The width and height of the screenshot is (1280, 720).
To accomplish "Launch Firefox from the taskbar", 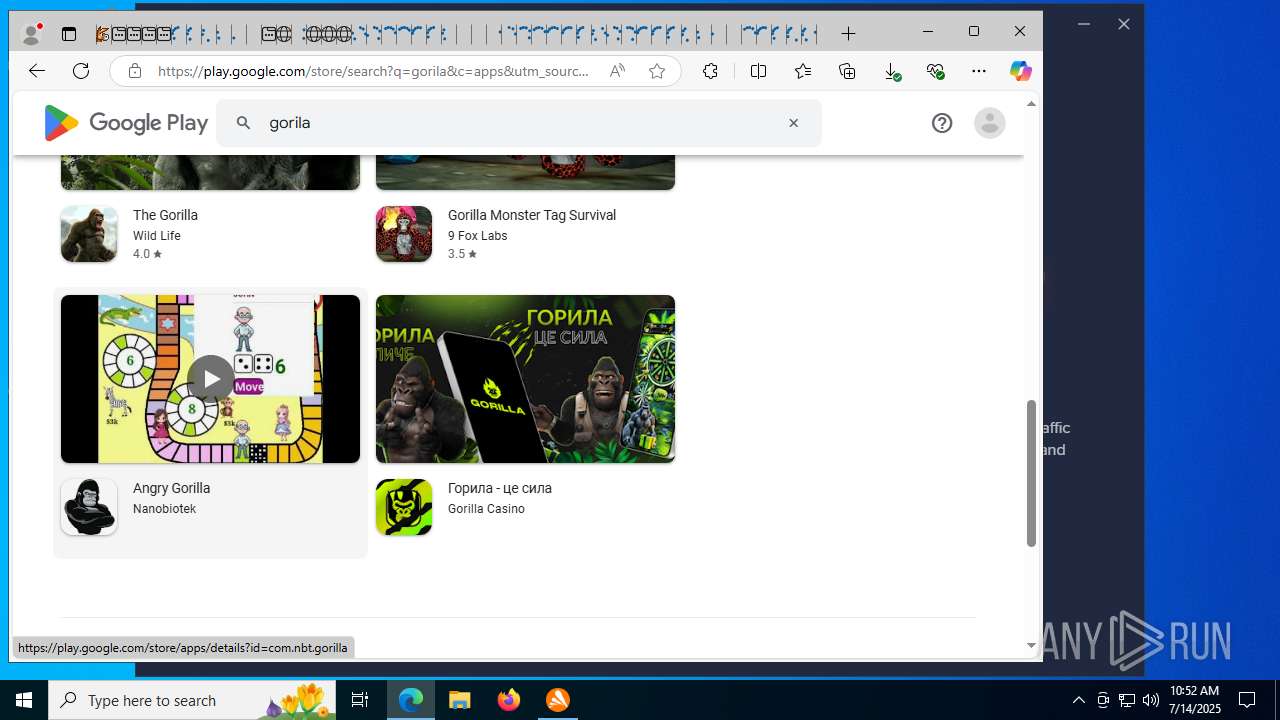I will pos(509,700).
